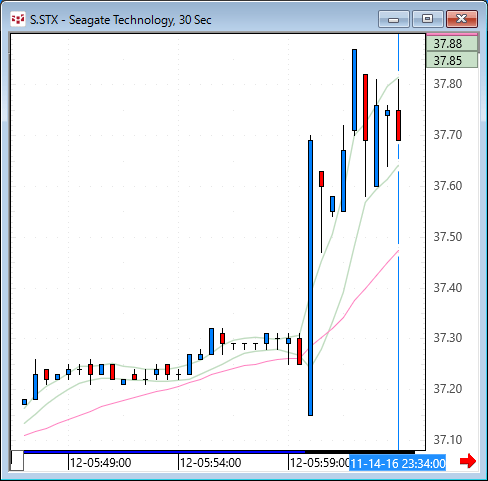The height and width of the screenshot is (481, 488).
Task: Click the blue horizontal scrollbar above time axis
Action: [x=164, y=452]
